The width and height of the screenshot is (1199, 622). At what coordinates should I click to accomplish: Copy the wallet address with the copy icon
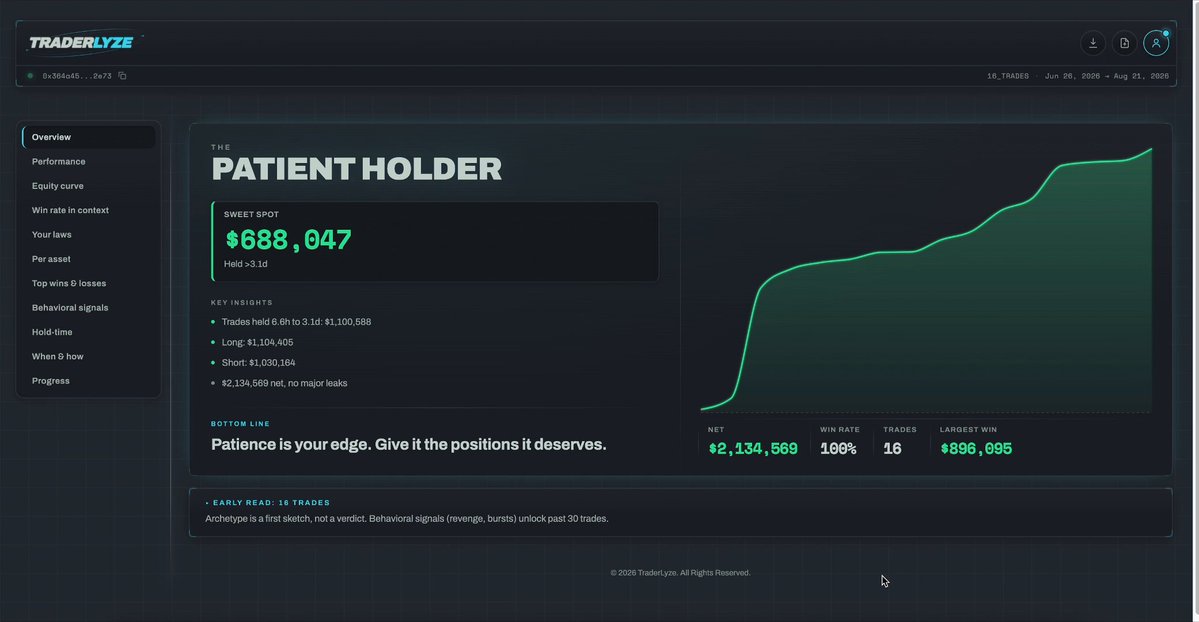[122, 76]
